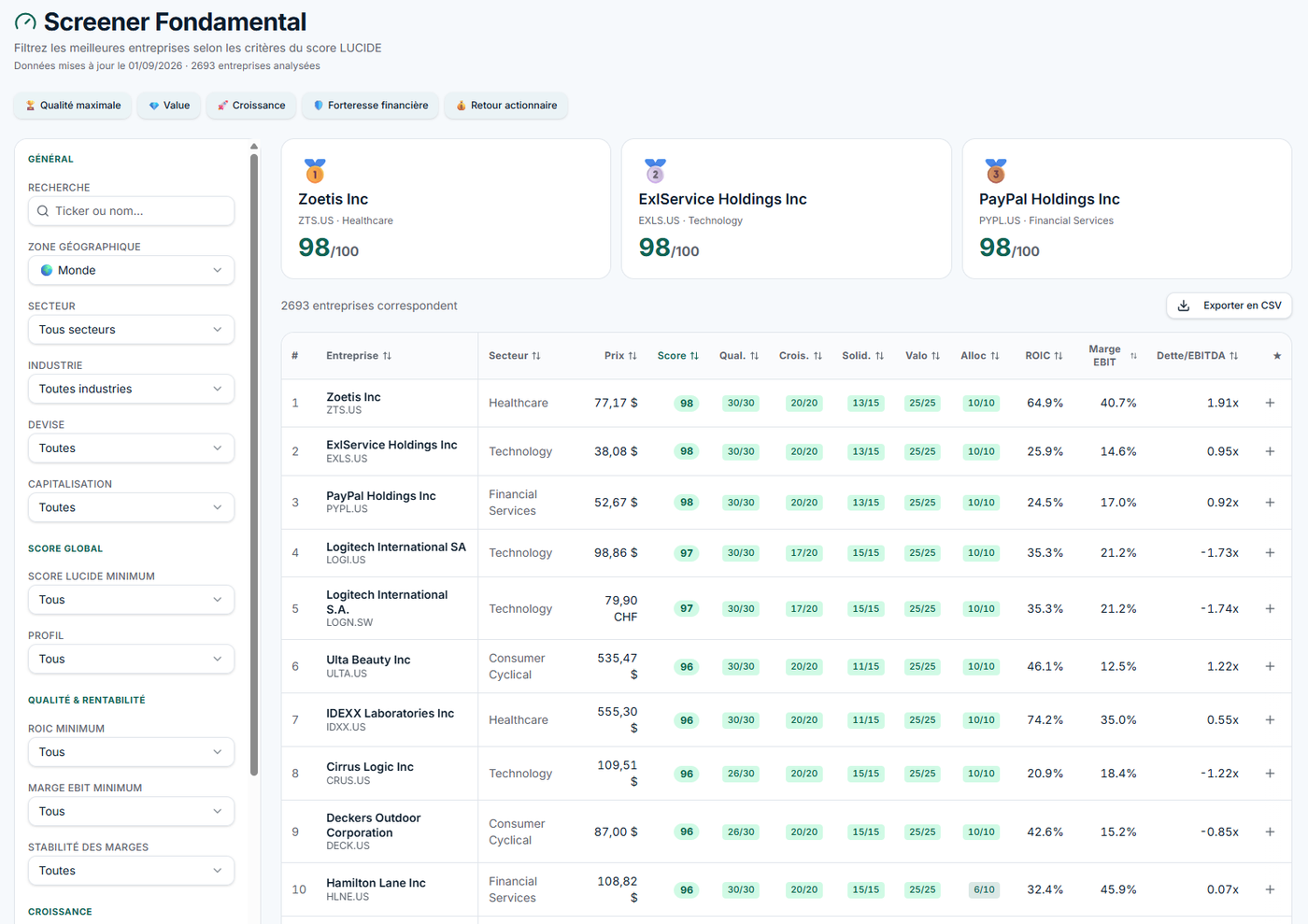This screenshot has width=1308, height=924.
Task: Add LOGN.SW row using plus icon
Action: pos(1270,608)
